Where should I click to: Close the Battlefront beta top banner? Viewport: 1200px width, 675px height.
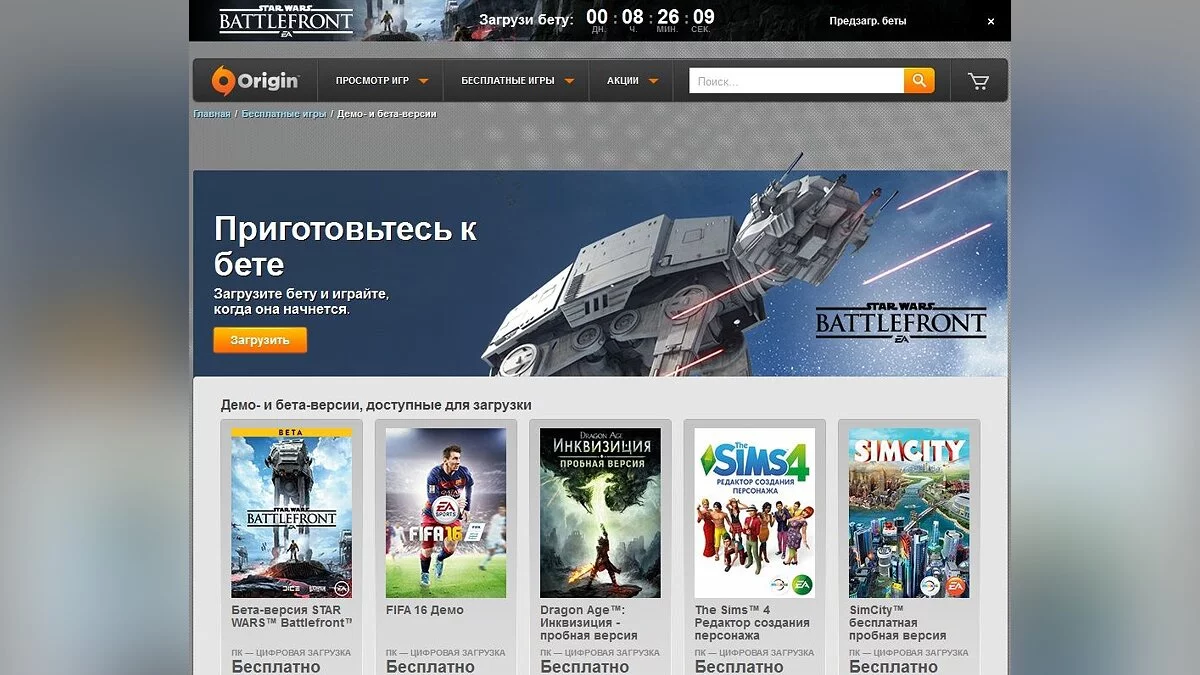[x=991, y=21]
